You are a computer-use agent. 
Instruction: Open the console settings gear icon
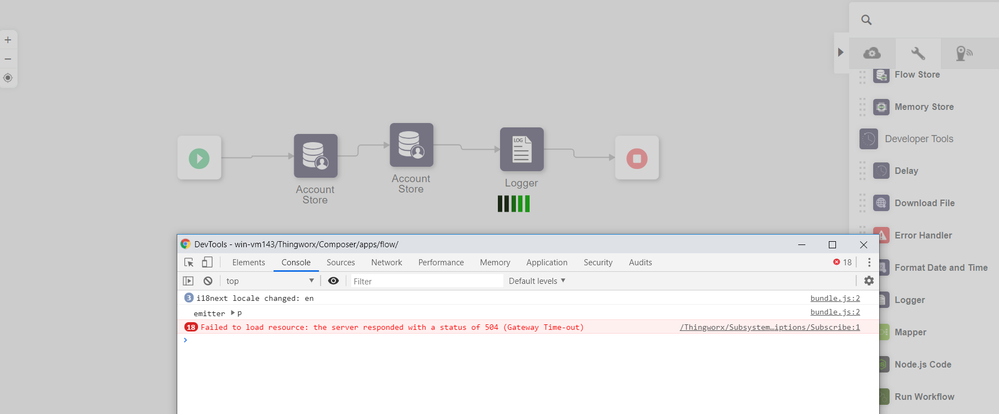click(869, 281)
